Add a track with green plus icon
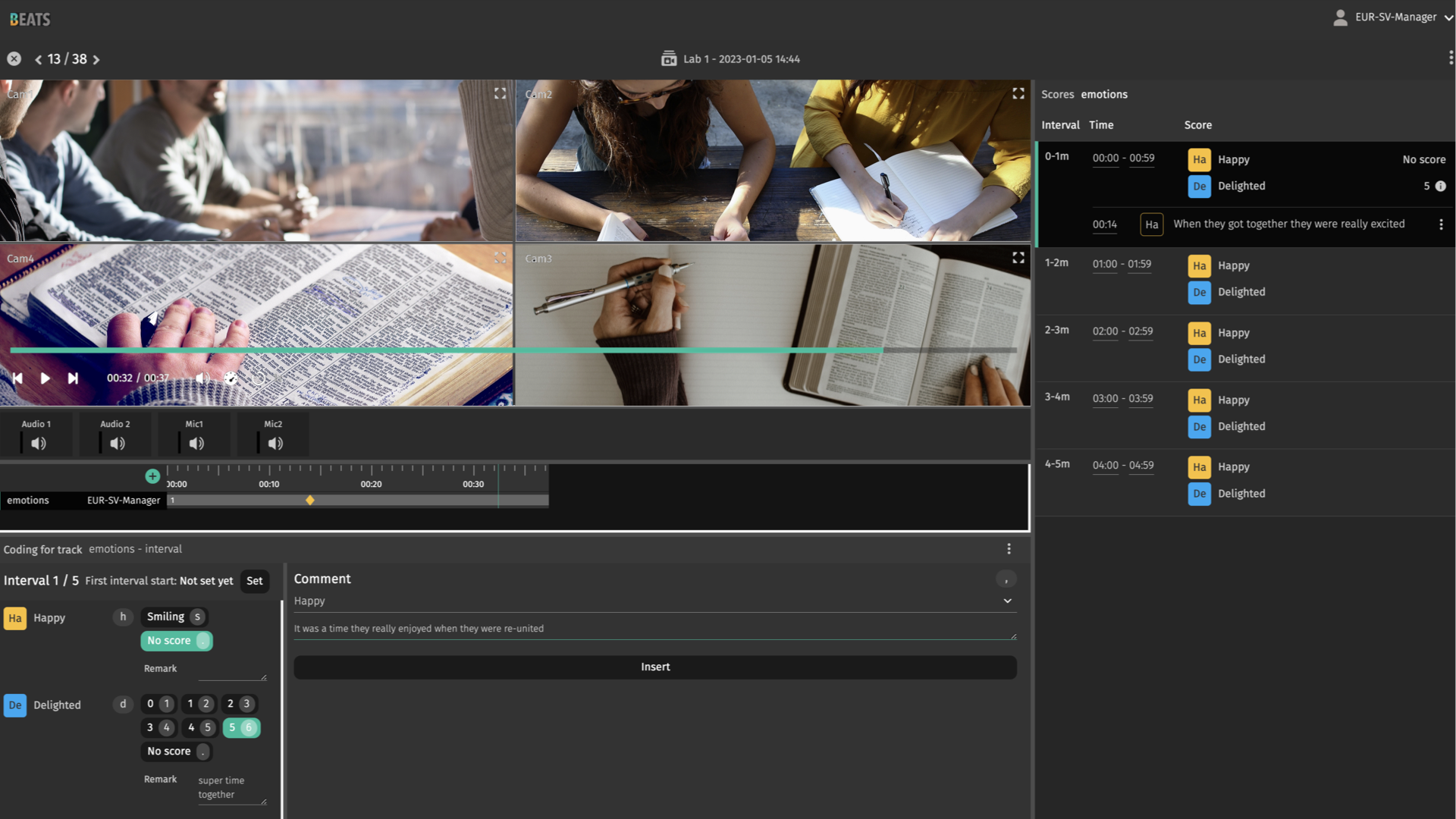Screen dimensions: 1456x819 (152, 476)
